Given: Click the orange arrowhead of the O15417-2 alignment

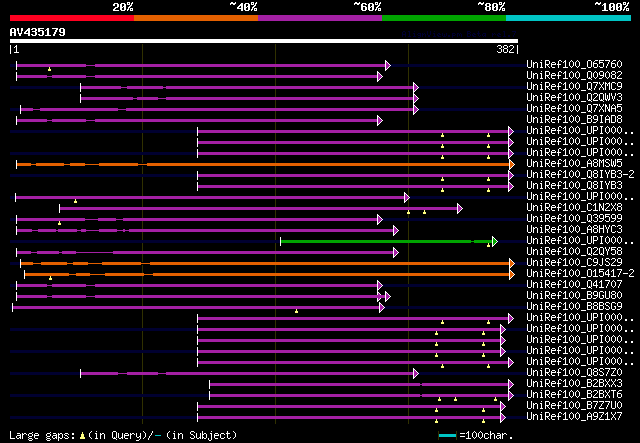Looking at the screenshot, I should (x=512, y=275).
